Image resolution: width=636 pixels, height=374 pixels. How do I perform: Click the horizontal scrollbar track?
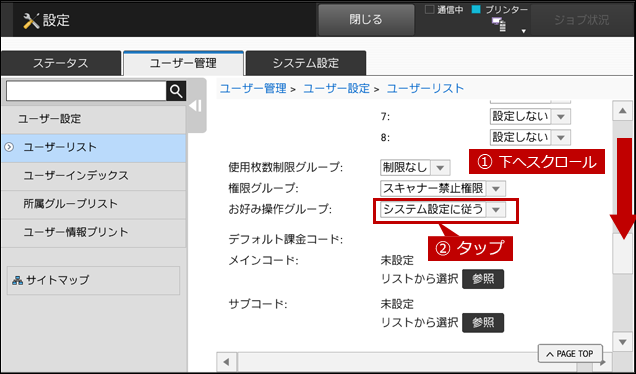pyautogui.click(x=414, y=361)
